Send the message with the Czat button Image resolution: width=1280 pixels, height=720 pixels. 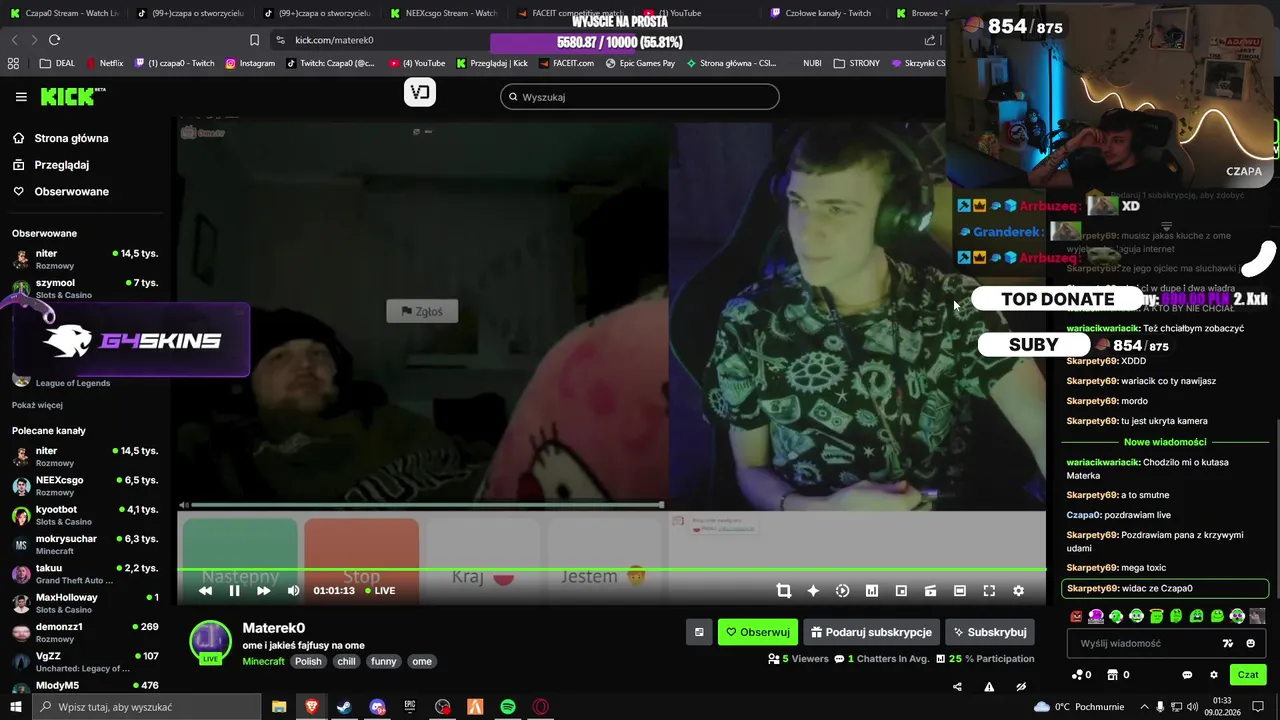(1248, 675)
